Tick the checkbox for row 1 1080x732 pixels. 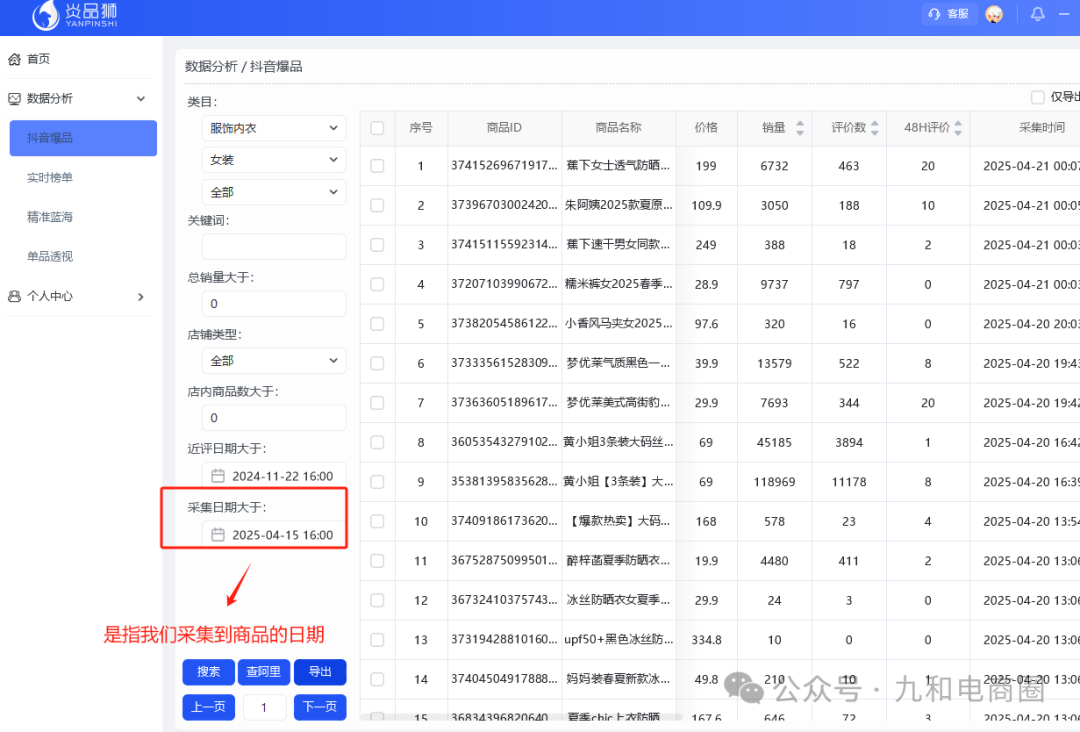[377, 166]
